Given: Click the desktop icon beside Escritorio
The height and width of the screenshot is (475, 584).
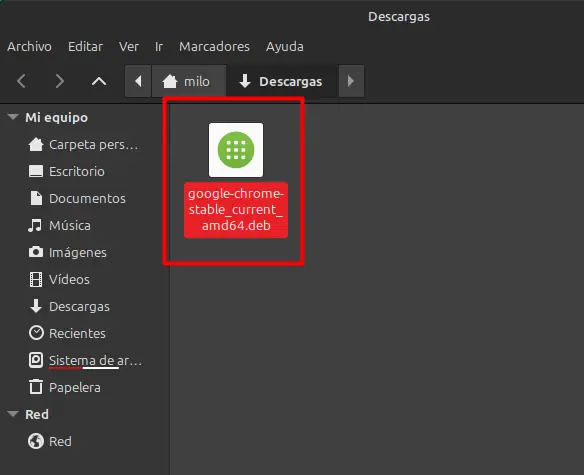Looking at the screenshot, I should 36,171.
